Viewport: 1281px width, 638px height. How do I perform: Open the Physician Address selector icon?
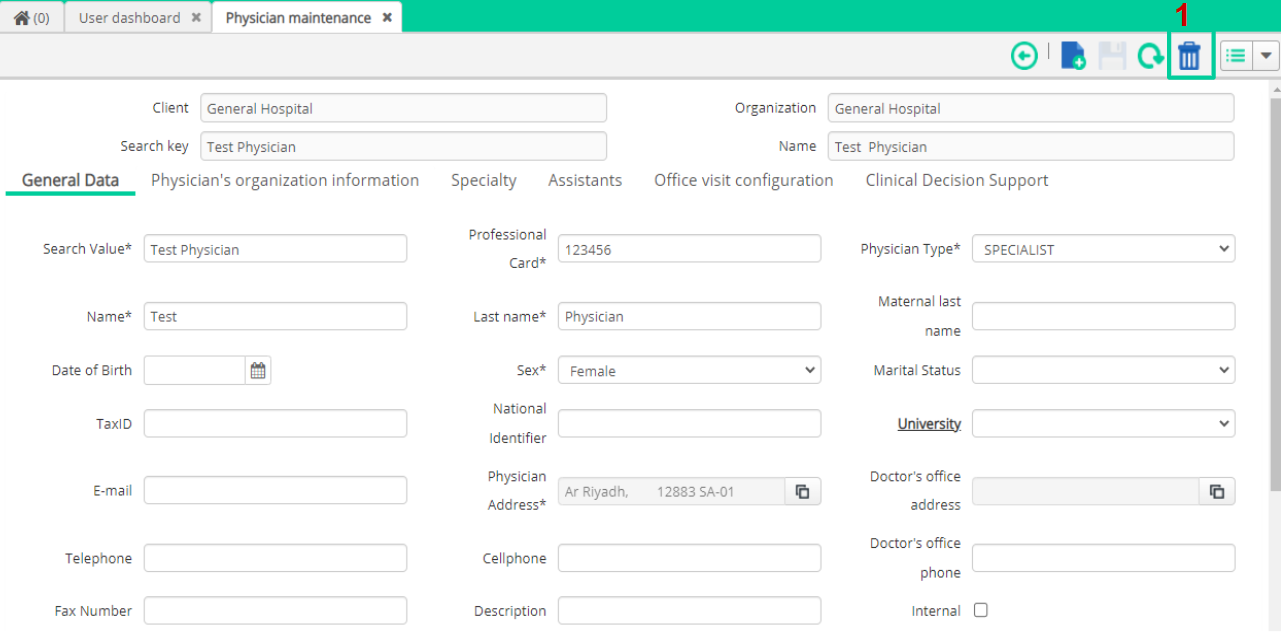point(803,491)
